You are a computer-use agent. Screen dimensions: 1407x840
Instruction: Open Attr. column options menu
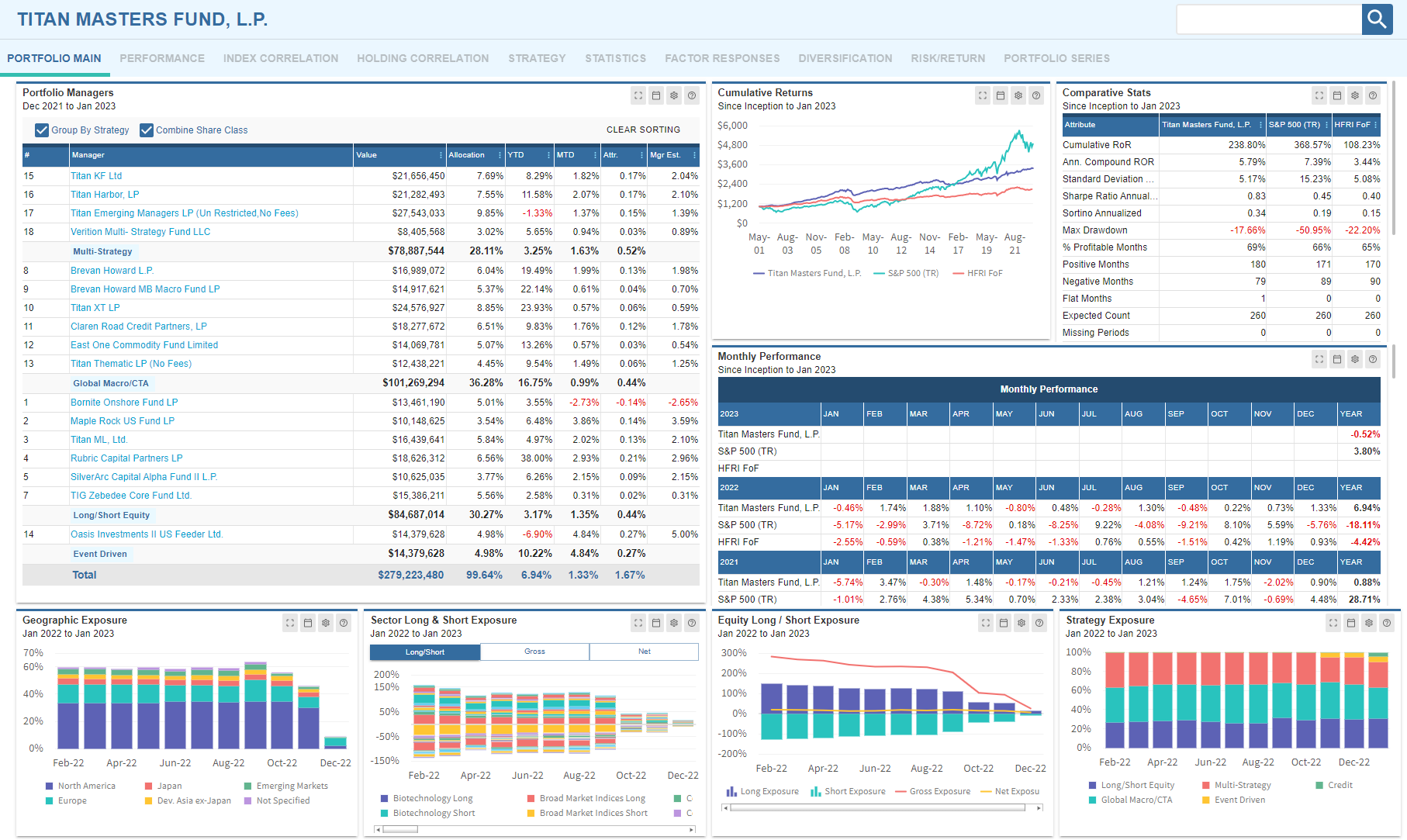coord(642,155)
